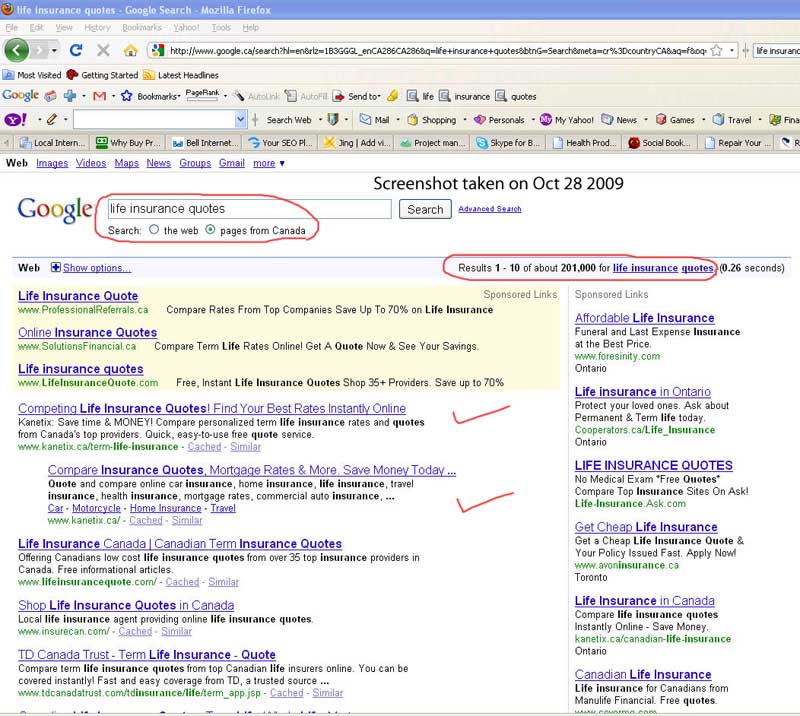
Task: Click the Google Search button
Action: coord(425,209)
